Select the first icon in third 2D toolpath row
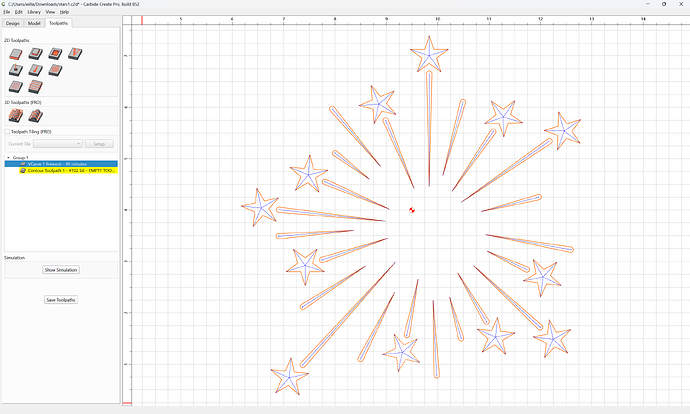The height and width of the screenshot is (414, 690). click(16, 87)
